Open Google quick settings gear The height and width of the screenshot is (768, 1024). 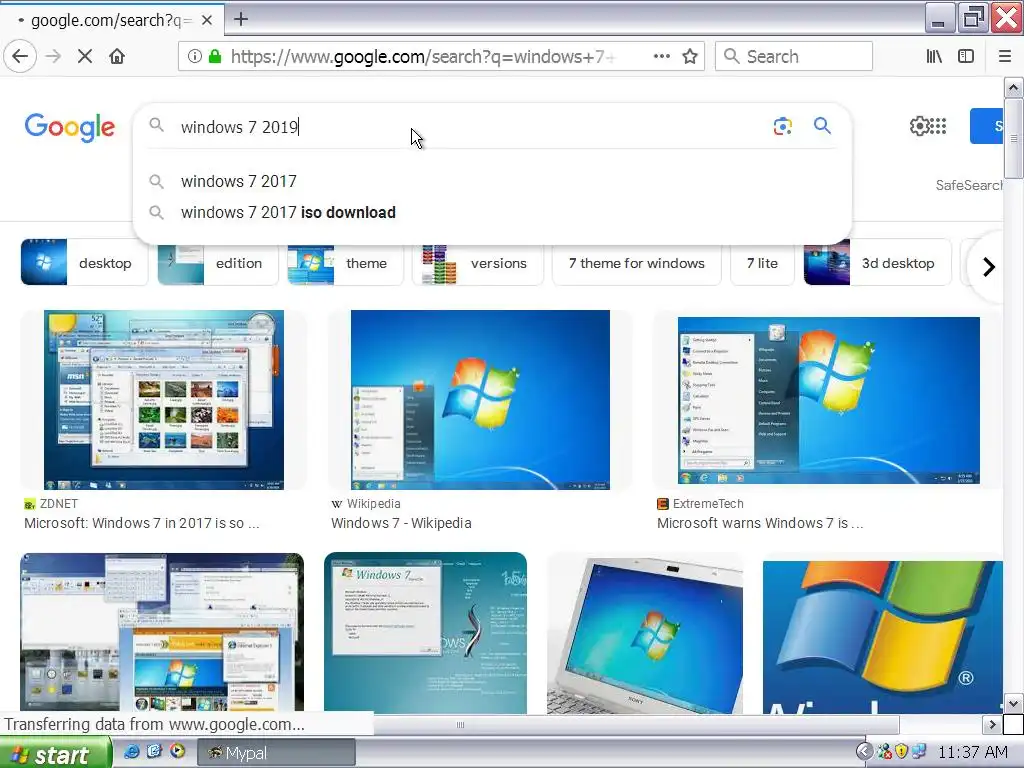point(919,125)
